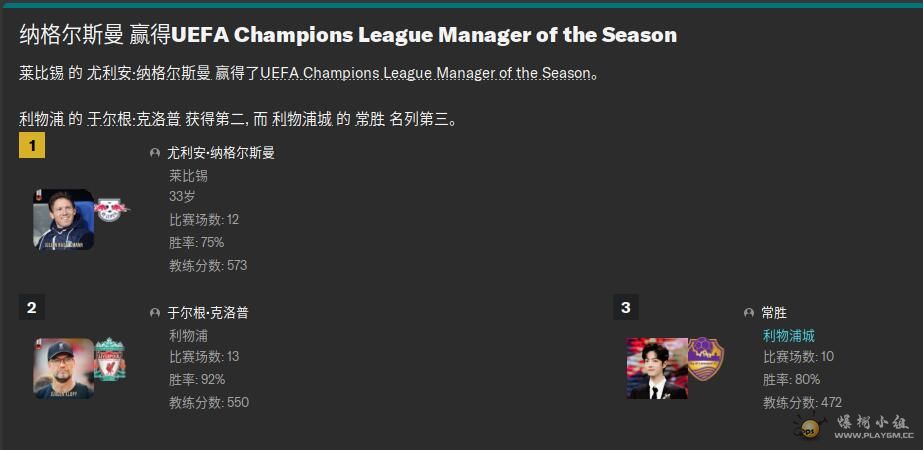Click person icon beside 尤利安·纳格尔斯曼
The height and width of the screenshot is (450, 923).
point(155,153)
